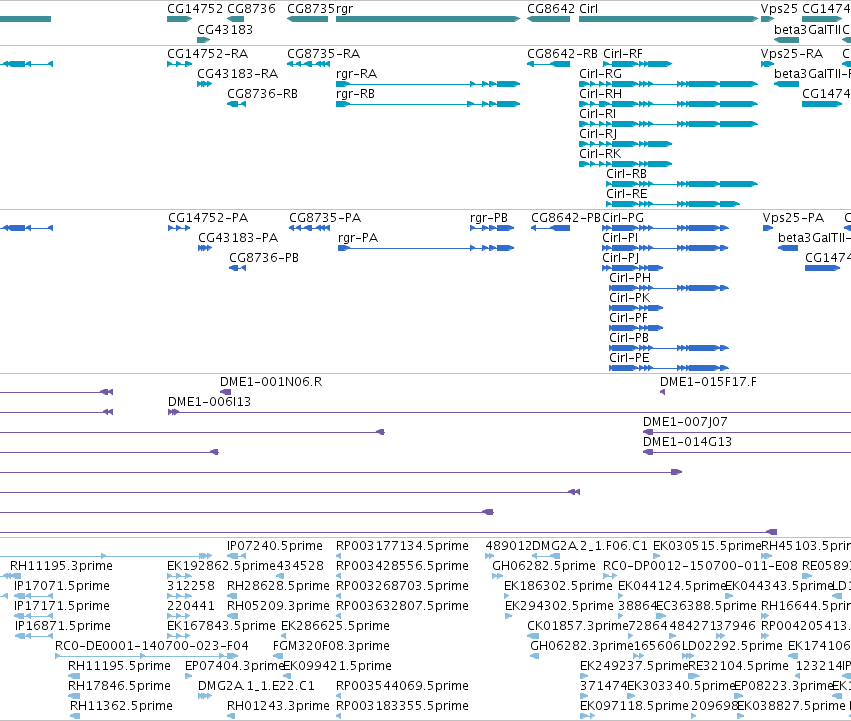Click protein Cirl-PF
This screenshot has width=851, height=721.
(x=636, y=328)
